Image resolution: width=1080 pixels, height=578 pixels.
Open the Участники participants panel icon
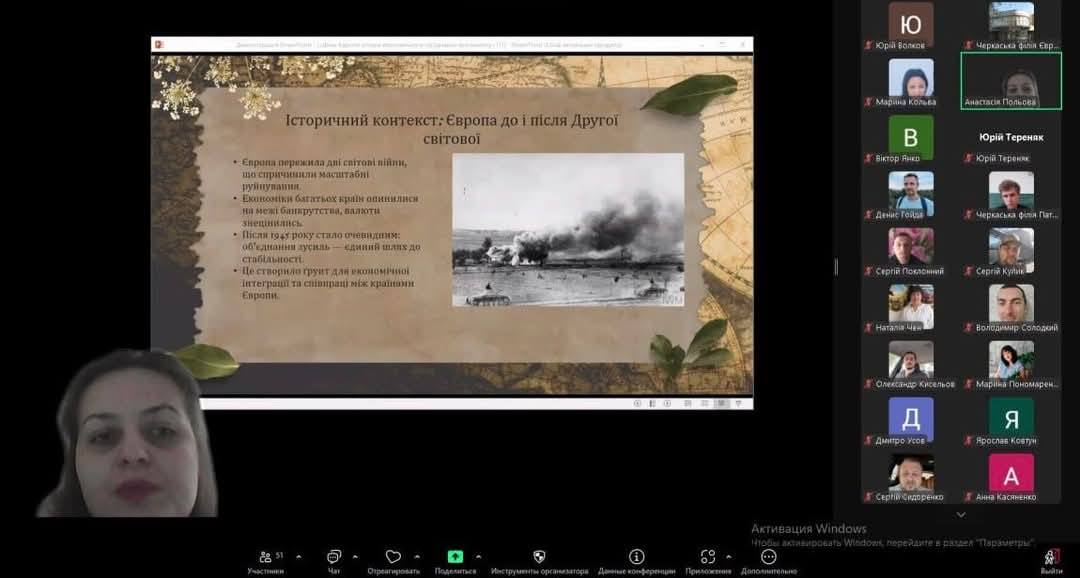coord(266,556)
